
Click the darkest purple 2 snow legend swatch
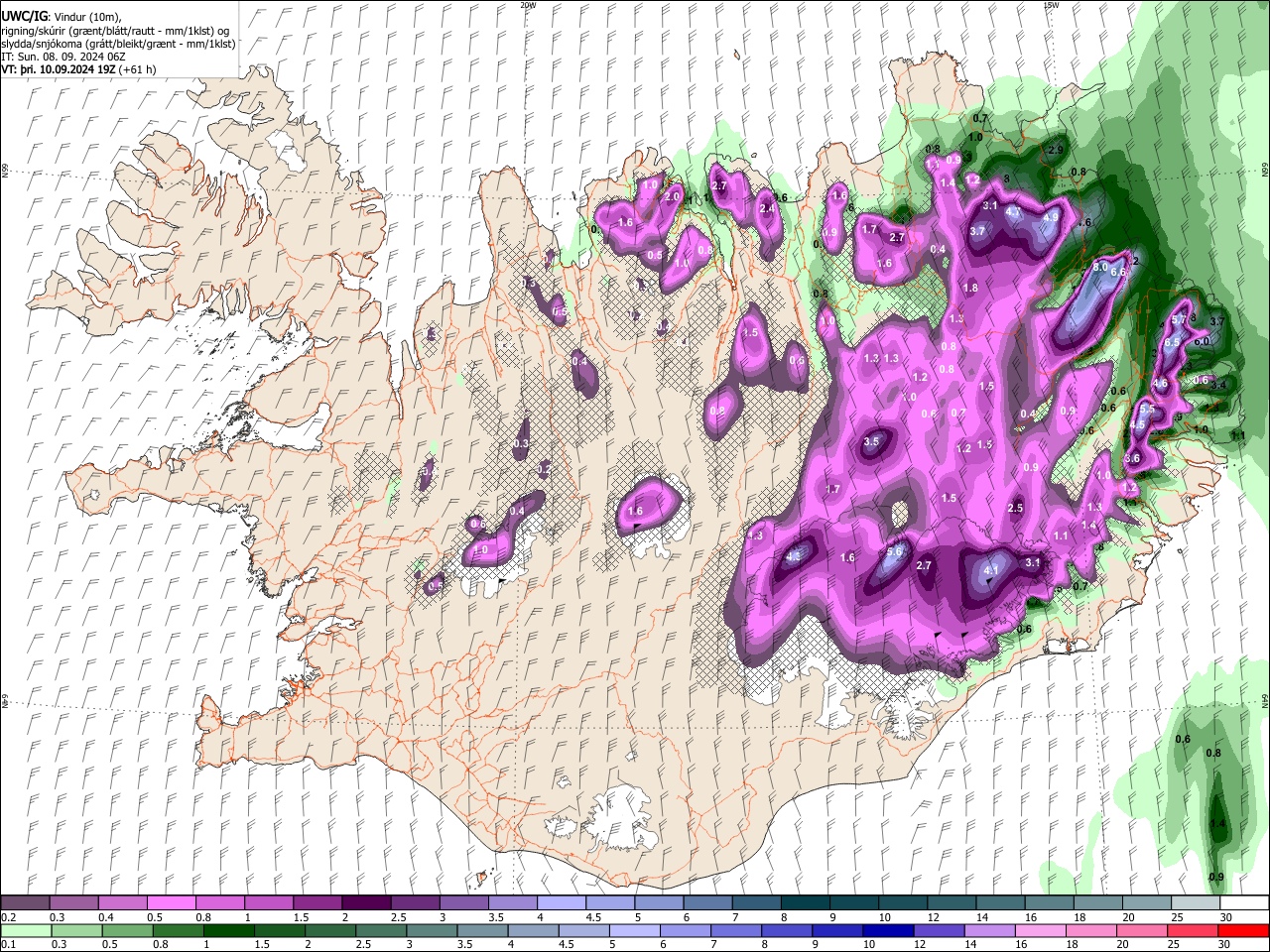pyautogui.click(x=366, y=903)
